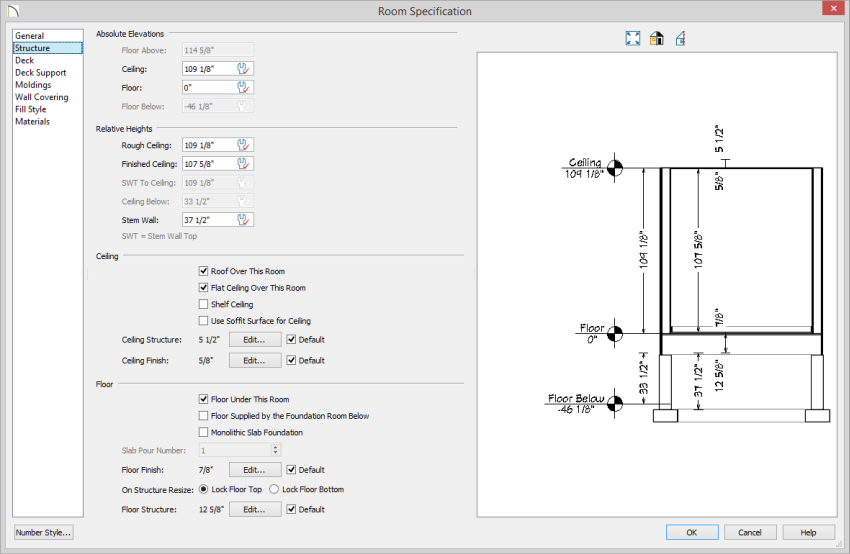The width and height of the screenshot is (850, 554).
Task: Click the Floor Below -46 1/8" label
Action: 576,403
